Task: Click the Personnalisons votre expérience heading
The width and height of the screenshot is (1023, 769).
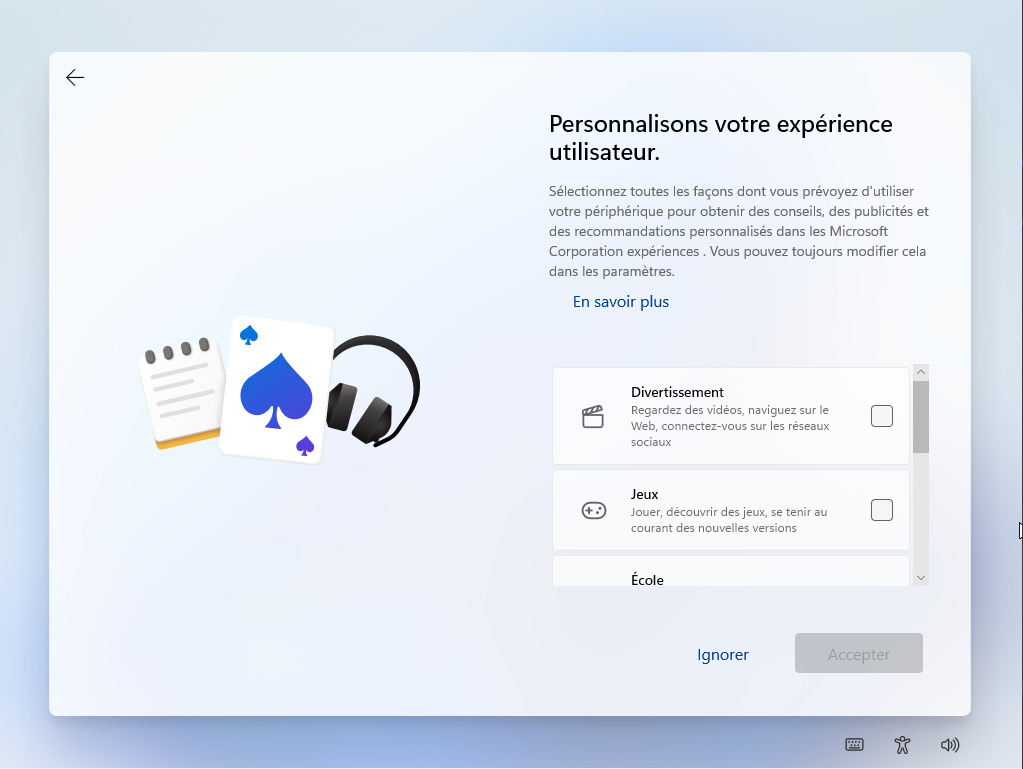Action: (x=720, y=138)
